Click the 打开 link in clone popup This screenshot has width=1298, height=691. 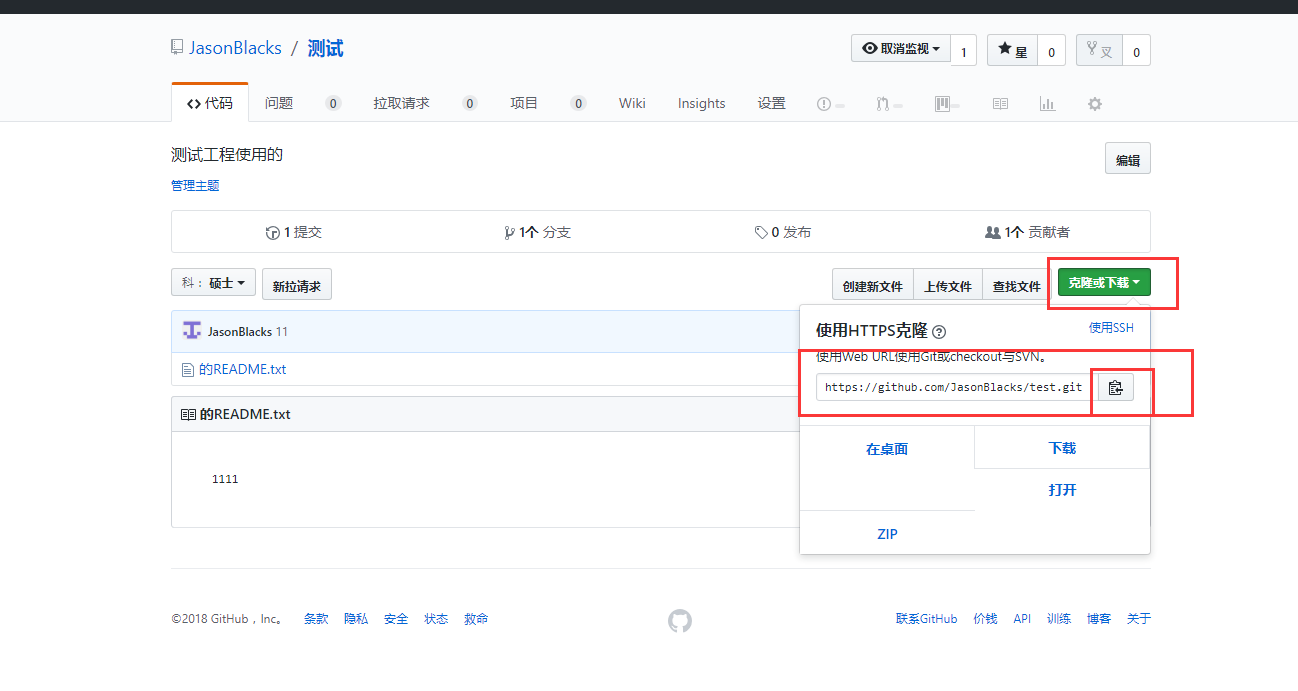click(x=1062, y=490)
